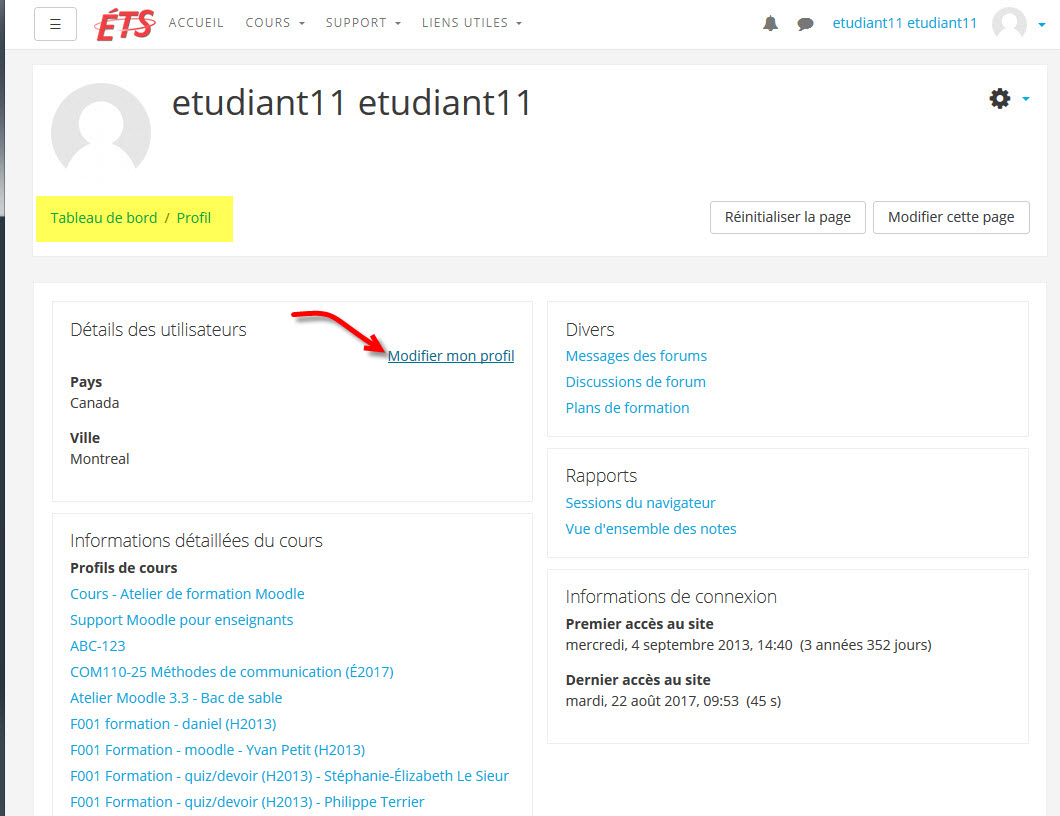The width and height of the screenshot is (1060, 816).
Task: Open the messages chat bubble icon
Action: [x=805, y=24]
